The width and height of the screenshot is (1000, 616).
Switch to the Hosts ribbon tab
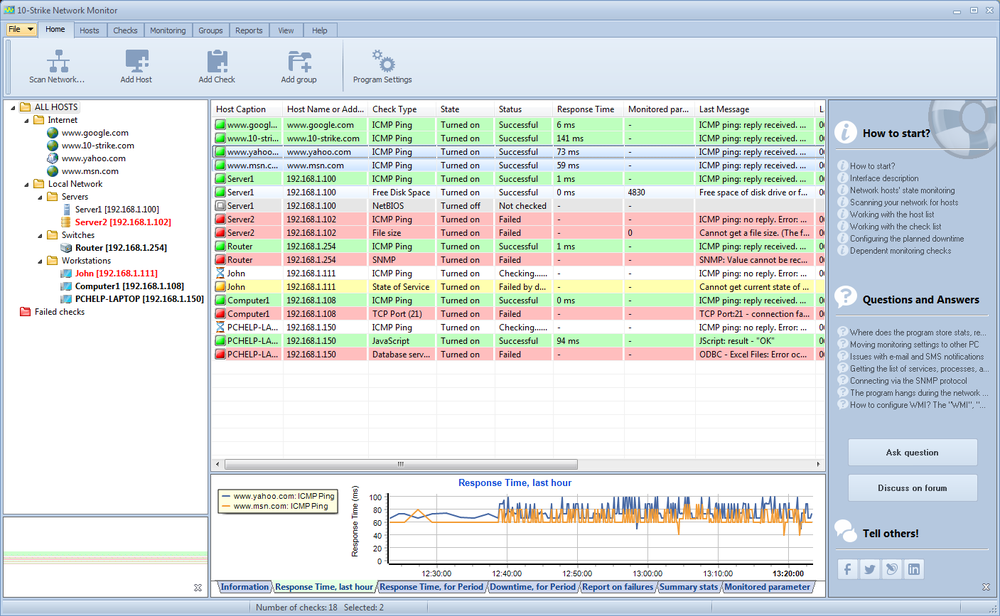point(89,30)
